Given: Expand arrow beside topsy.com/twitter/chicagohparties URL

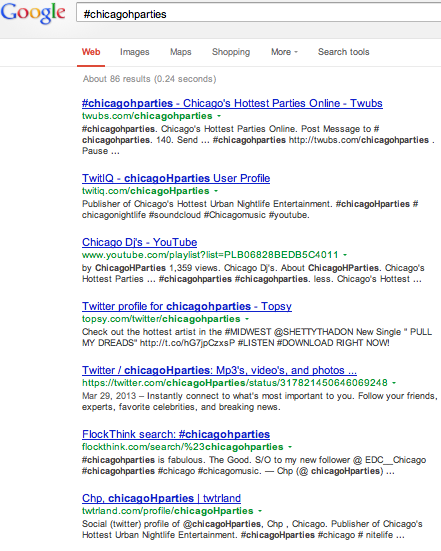Looking at the screenshot, I should click(247, 319).
